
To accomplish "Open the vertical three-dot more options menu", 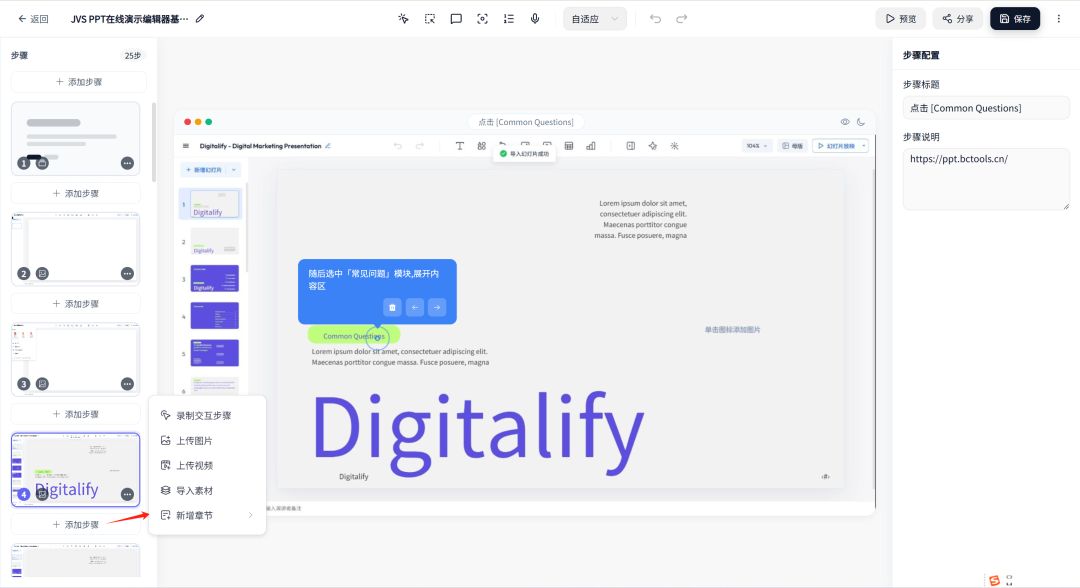I will click(x=1059, y=19).
